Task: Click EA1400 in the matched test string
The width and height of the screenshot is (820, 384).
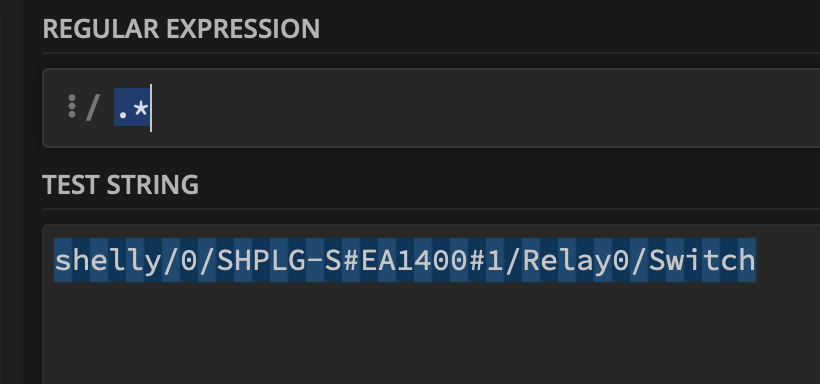Action: (414, 260)
